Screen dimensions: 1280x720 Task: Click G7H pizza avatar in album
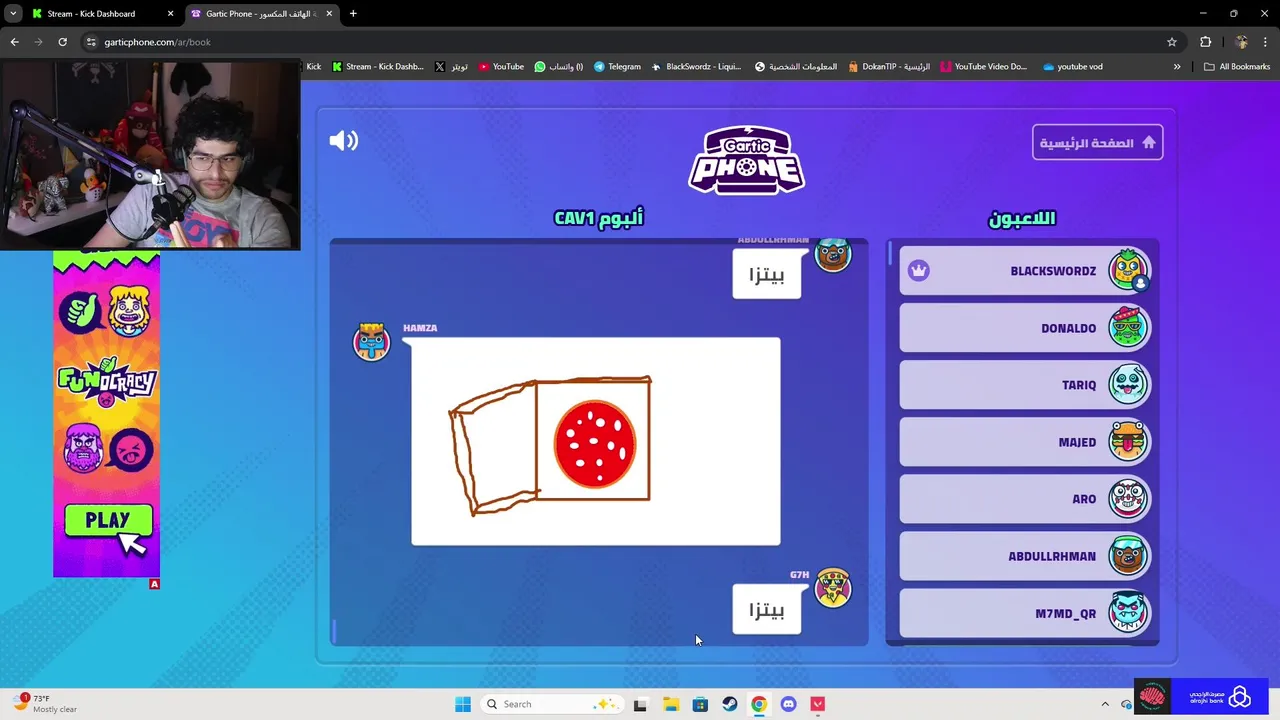pos(833,588)
